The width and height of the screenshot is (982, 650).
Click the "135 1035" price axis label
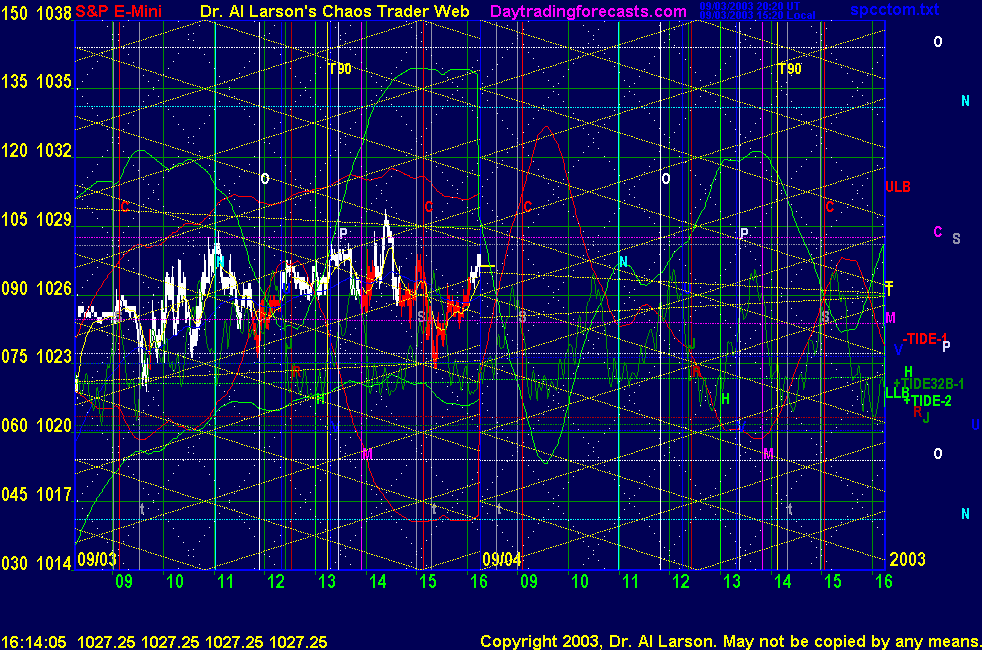point(36,82)
